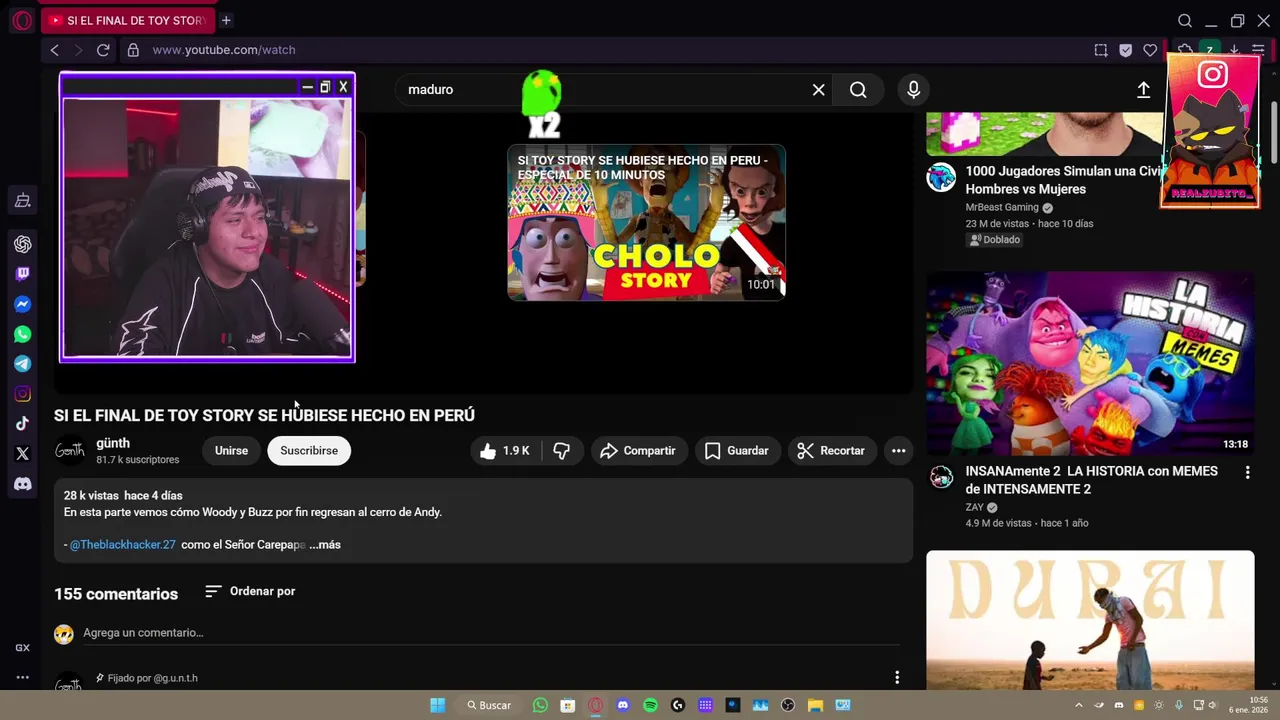Like the video (1.9 K)

(506, 451)
